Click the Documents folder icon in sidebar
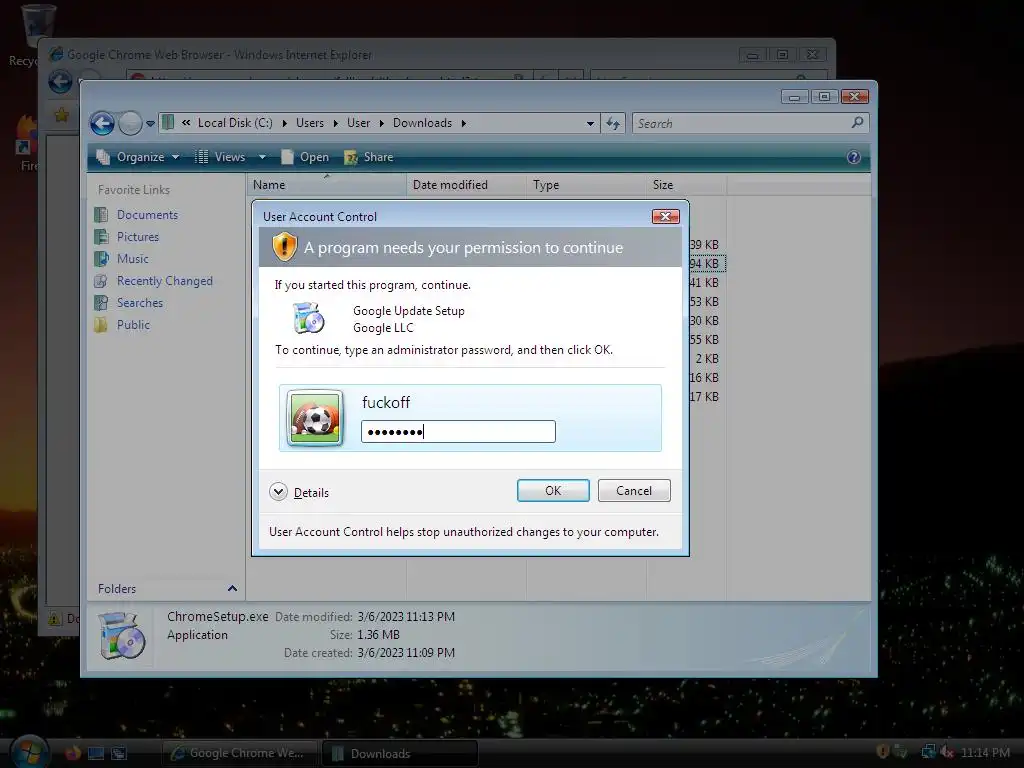The width and height of the screenshot is (1024, 768). tap(101, 215)
